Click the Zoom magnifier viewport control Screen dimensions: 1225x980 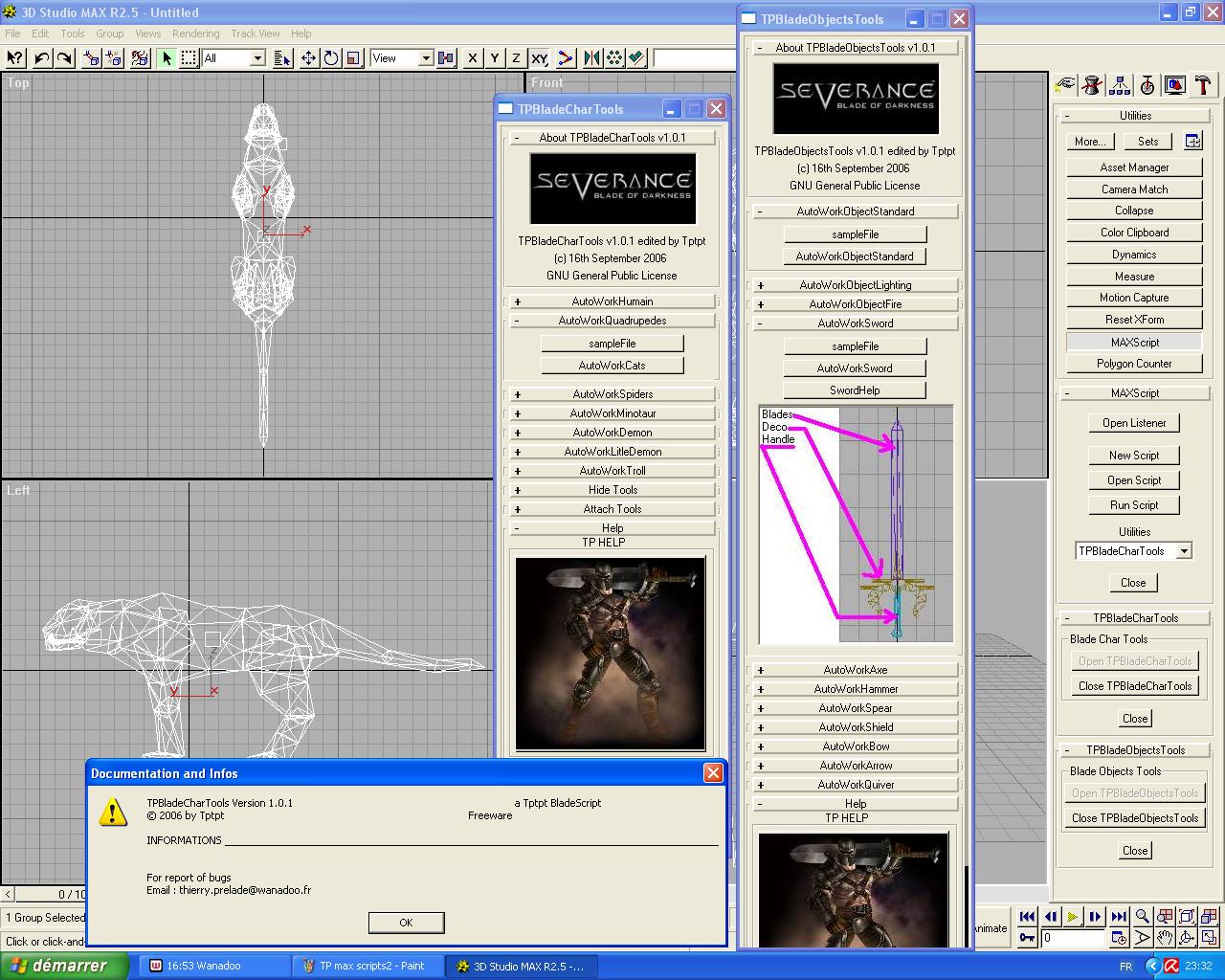click(1142, 917)
